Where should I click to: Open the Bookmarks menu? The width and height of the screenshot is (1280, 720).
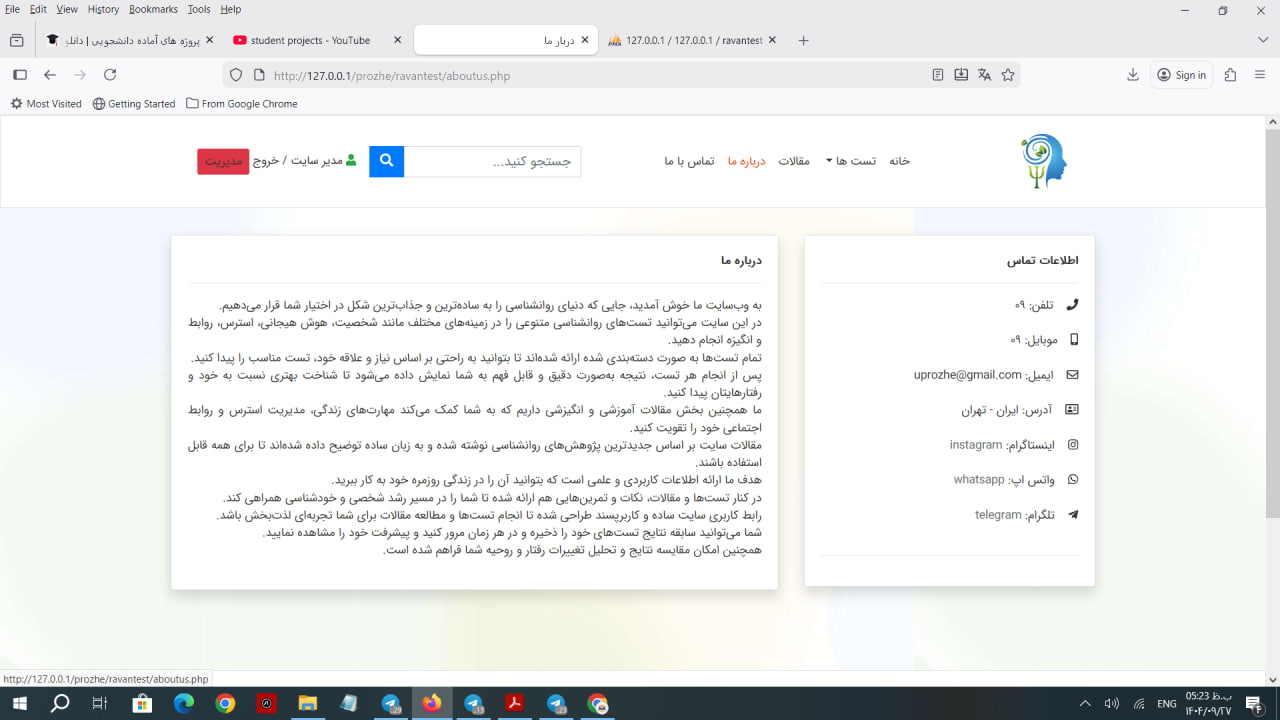(153, 9)
